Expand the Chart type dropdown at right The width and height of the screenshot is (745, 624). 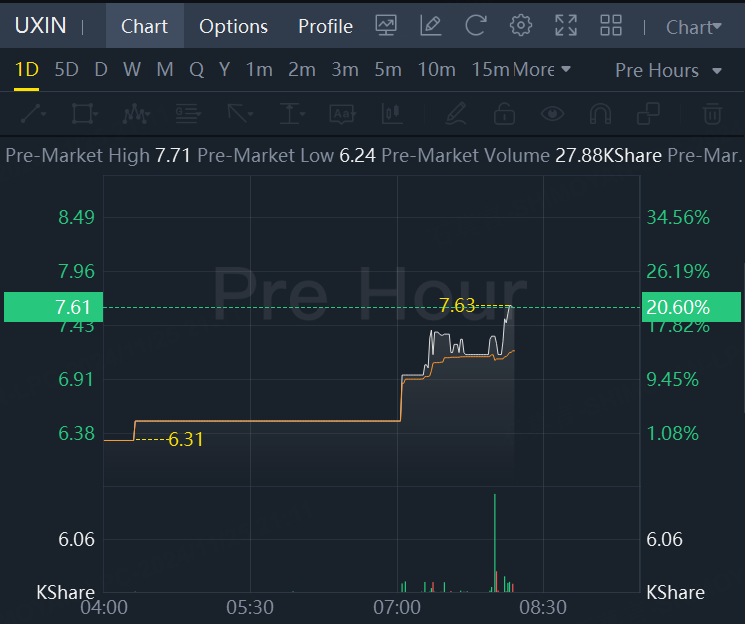[x=693, y=27]
